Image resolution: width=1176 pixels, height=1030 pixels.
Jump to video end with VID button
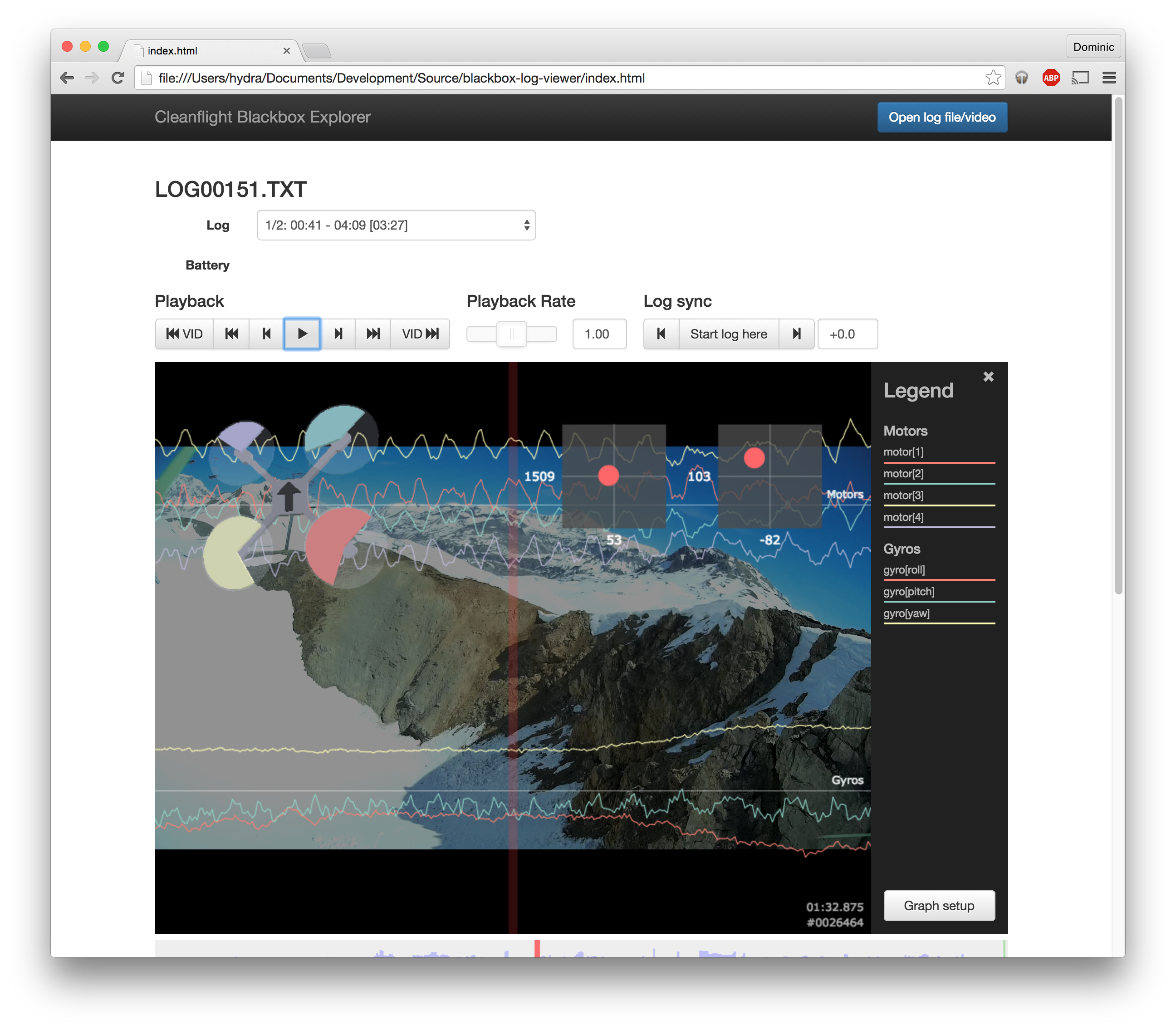click(x=420, y=334)
